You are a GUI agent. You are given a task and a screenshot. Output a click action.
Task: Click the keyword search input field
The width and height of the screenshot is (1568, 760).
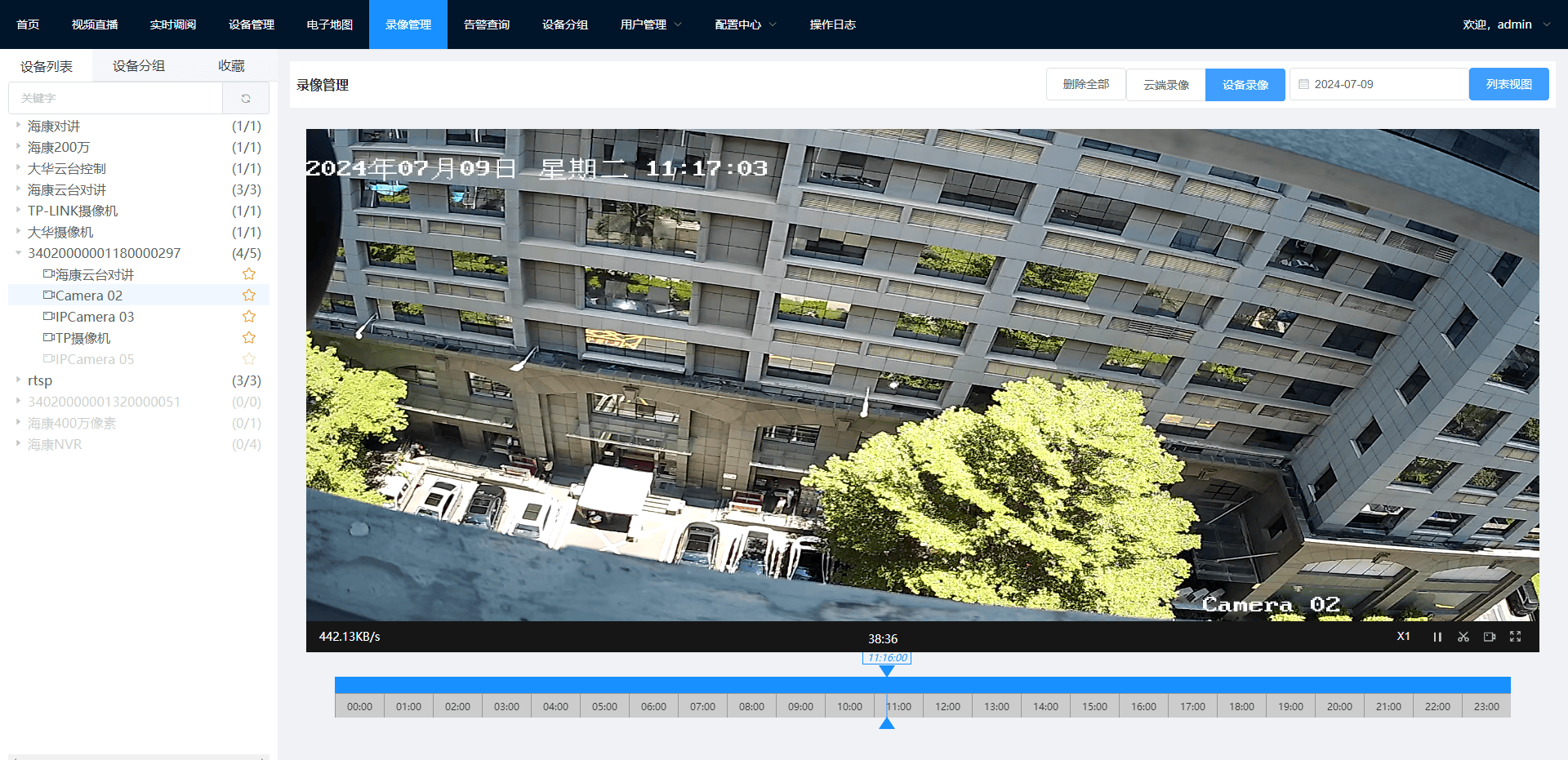(114, 98)
